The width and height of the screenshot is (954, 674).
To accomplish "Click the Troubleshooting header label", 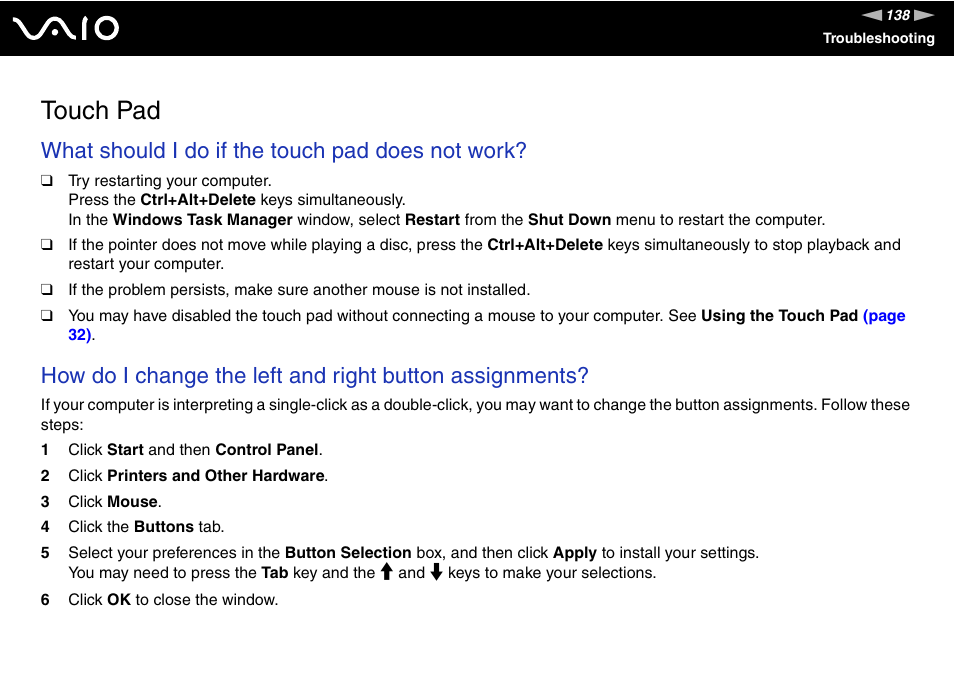I will click(x=879, y=38).
